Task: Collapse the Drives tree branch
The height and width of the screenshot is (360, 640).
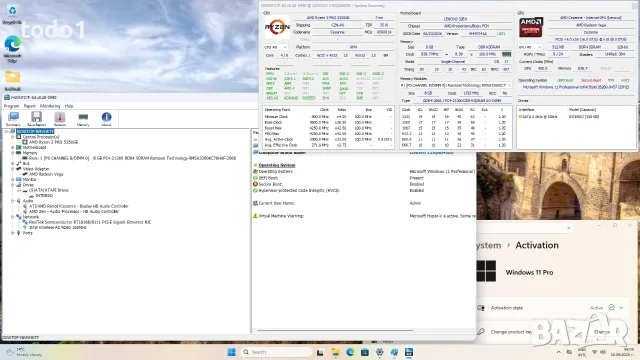Action: pyautogui.click(x=13, y=185)
